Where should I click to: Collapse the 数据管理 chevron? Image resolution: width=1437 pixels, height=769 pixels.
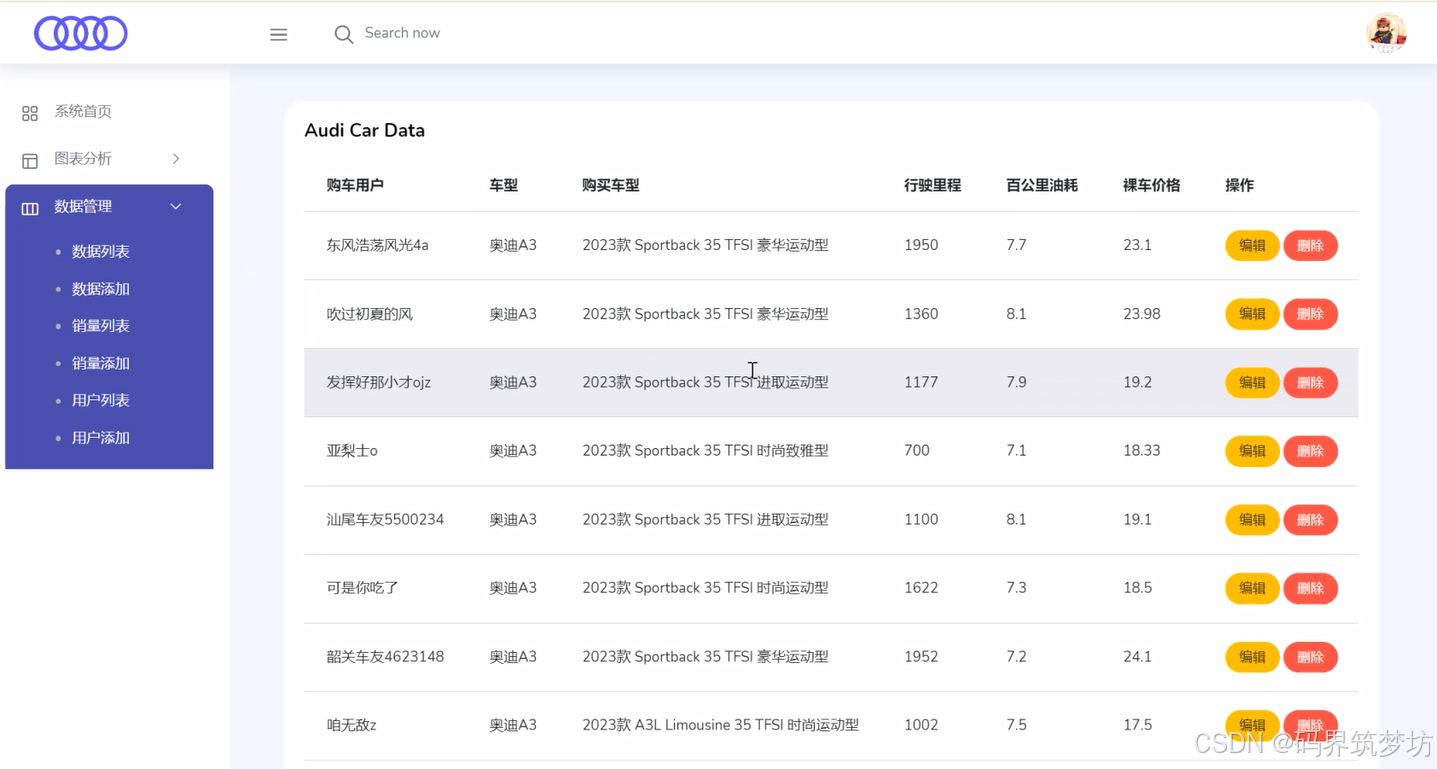tap(176, 206)
